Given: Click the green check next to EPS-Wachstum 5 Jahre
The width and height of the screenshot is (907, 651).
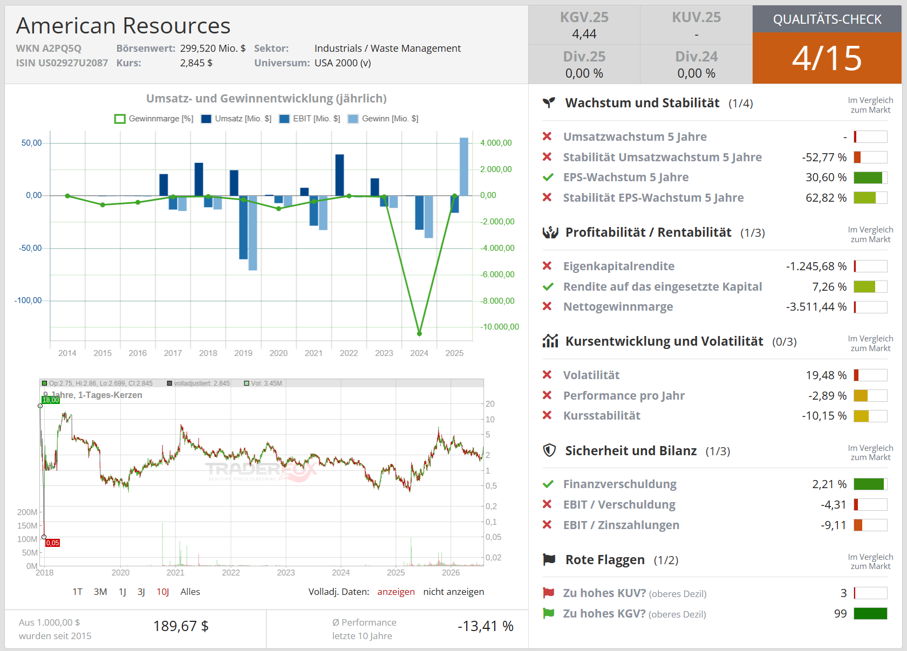Looking at the screenshot, I should coord(548,177).
